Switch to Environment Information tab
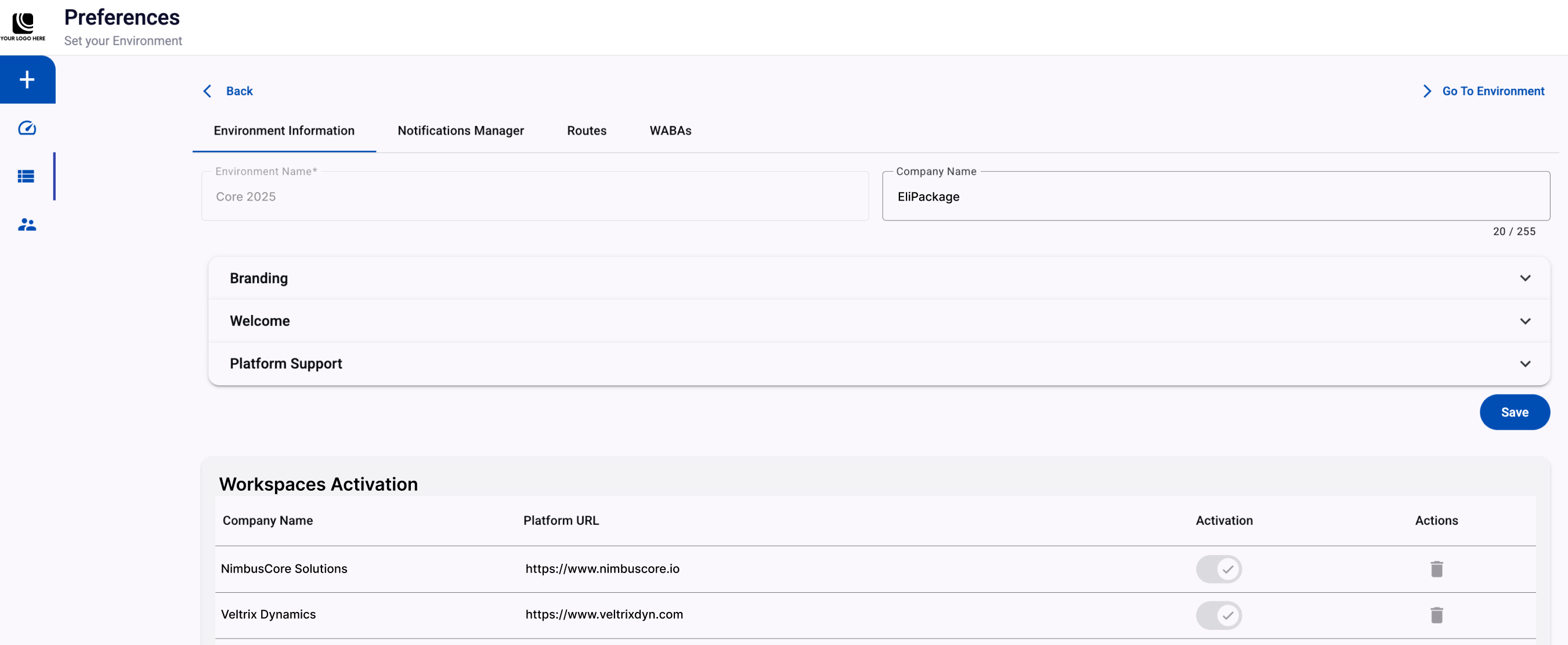This screenshot has height=645, width=1568. pos(284,131)
